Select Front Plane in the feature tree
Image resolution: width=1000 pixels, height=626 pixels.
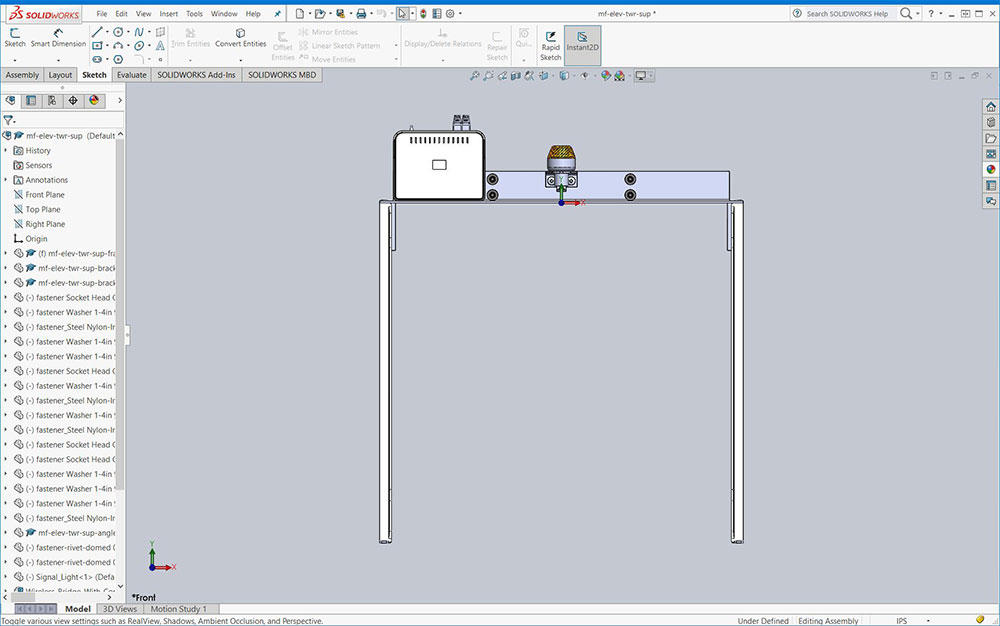coord(44,195)
